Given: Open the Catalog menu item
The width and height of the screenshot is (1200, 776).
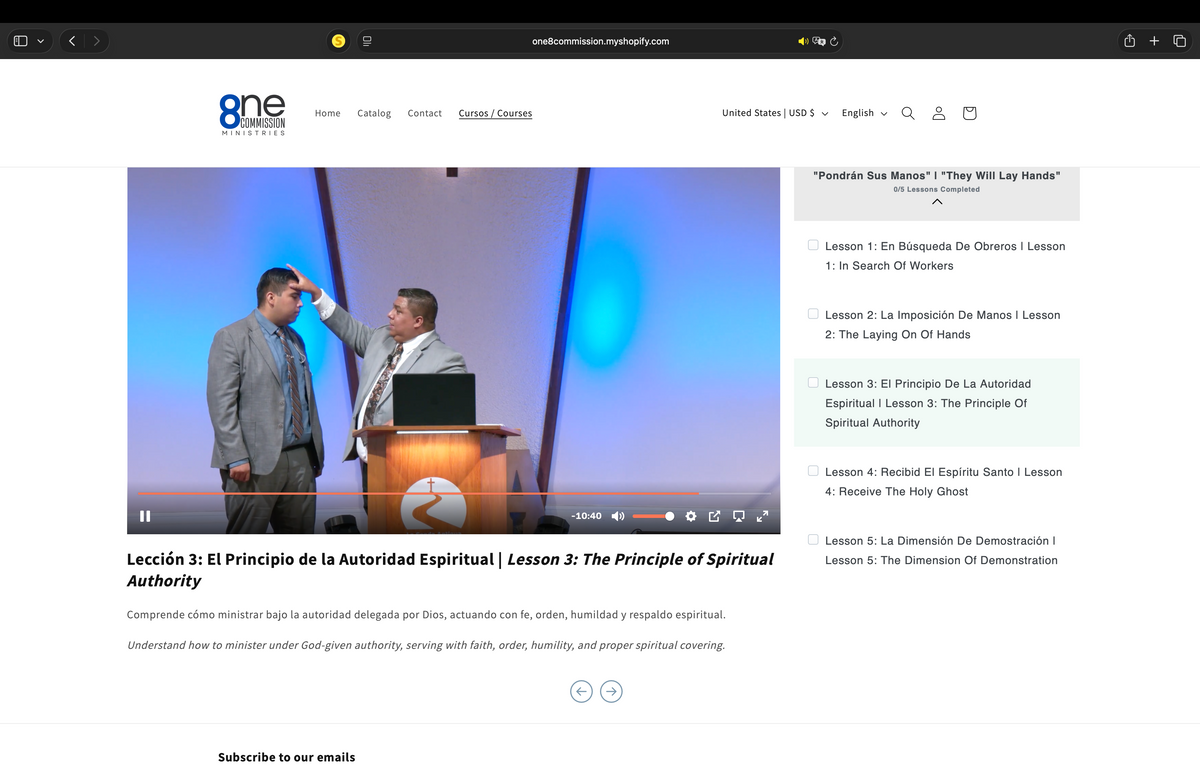Looking at the screenshot, I should [x=374, y=113].
